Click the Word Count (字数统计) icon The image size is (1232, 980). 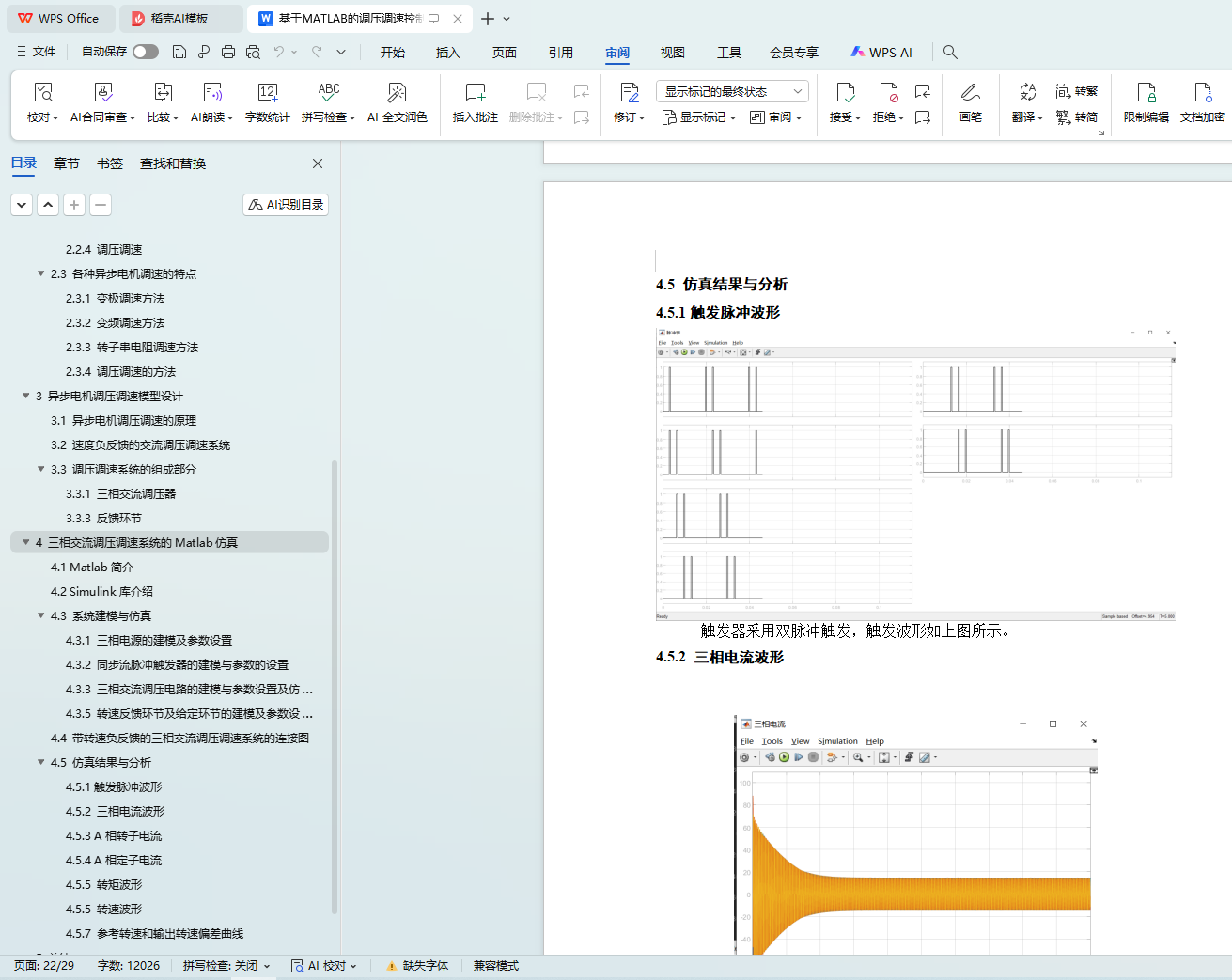point(267,93)
